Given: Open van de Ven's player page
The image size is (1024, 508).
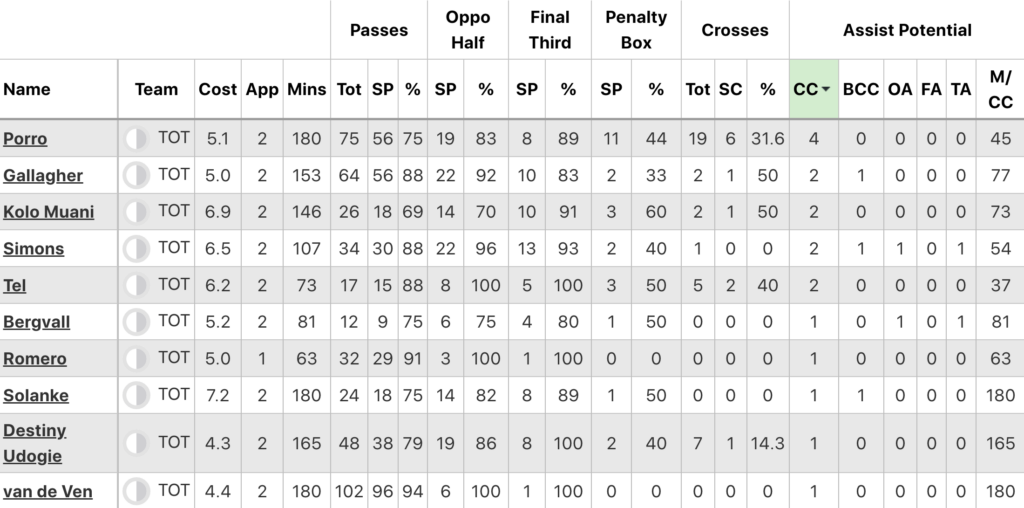Looking at the screenshot, I should point(48,492).
